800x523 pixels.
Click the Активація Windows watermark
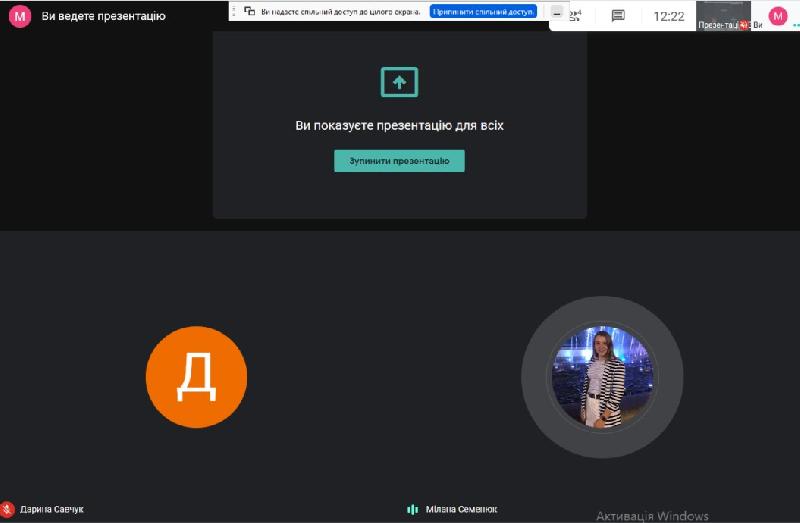pyautogui.click(x=652, y=516)
